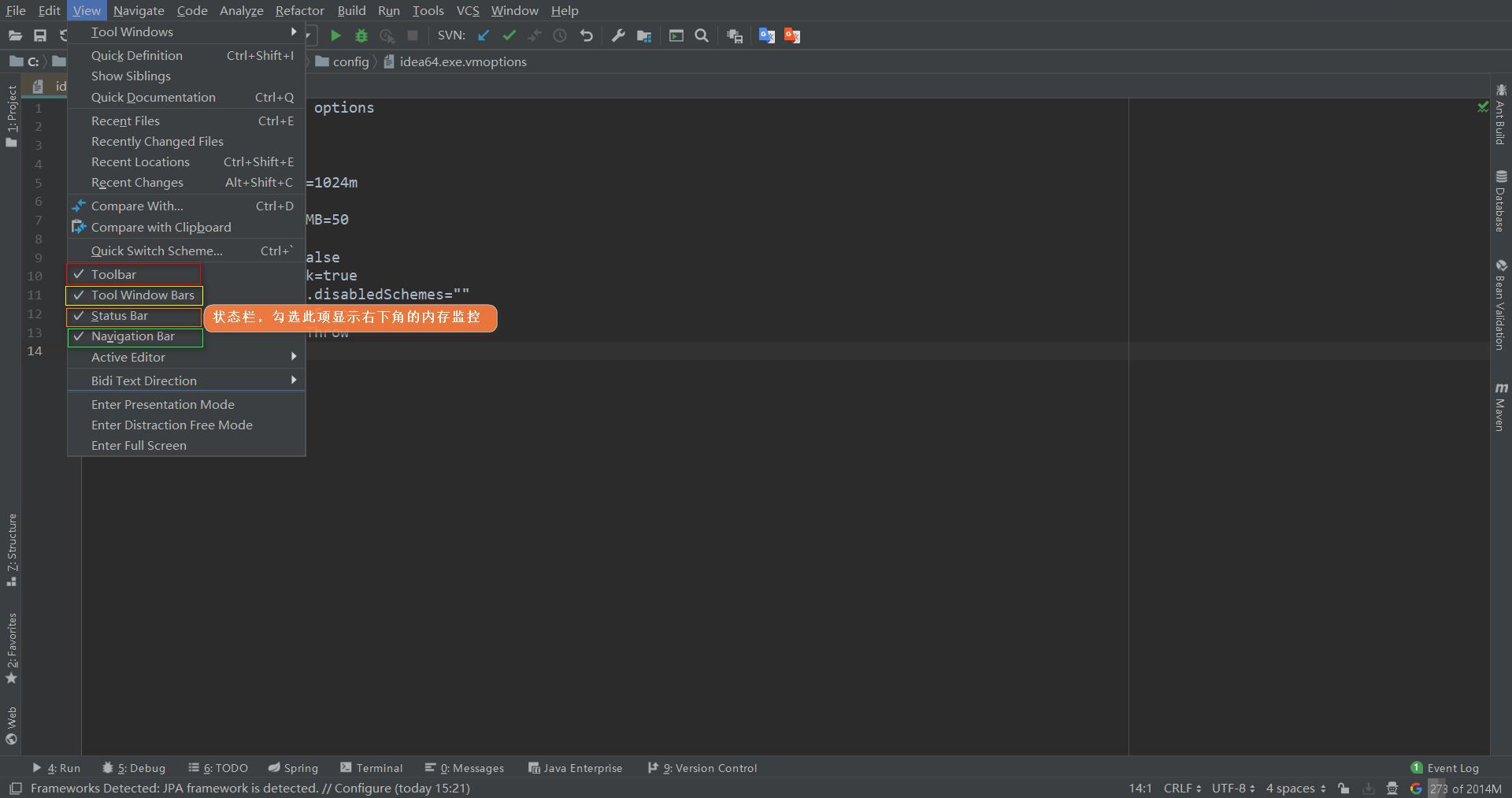This screenshot has height=798, width=1512.
Task: Disable Navigation Bar visibility
Action: coord(133,336)
